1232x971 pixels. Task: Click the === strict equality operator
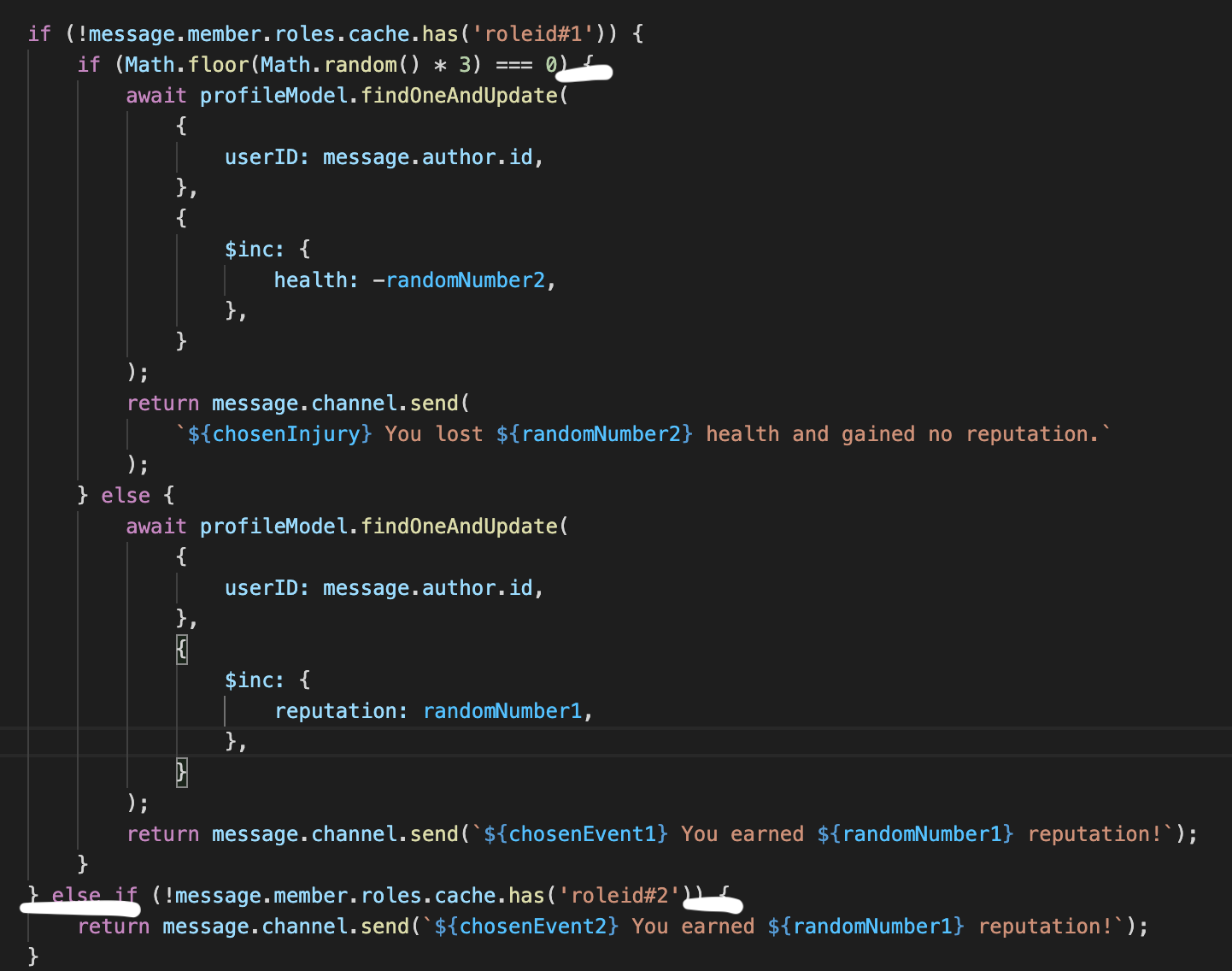(514, 65)
